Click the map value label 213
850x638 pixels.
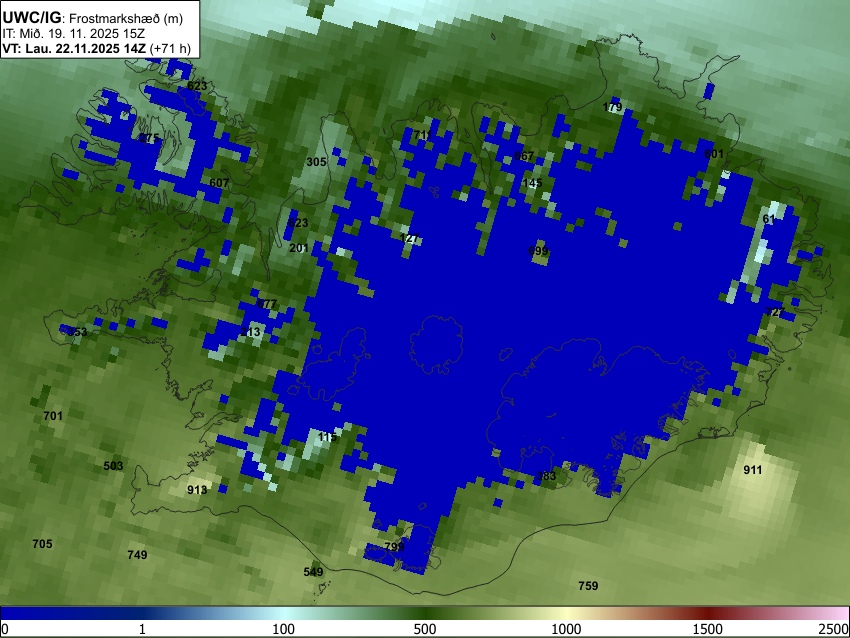[x=250, y=331]
